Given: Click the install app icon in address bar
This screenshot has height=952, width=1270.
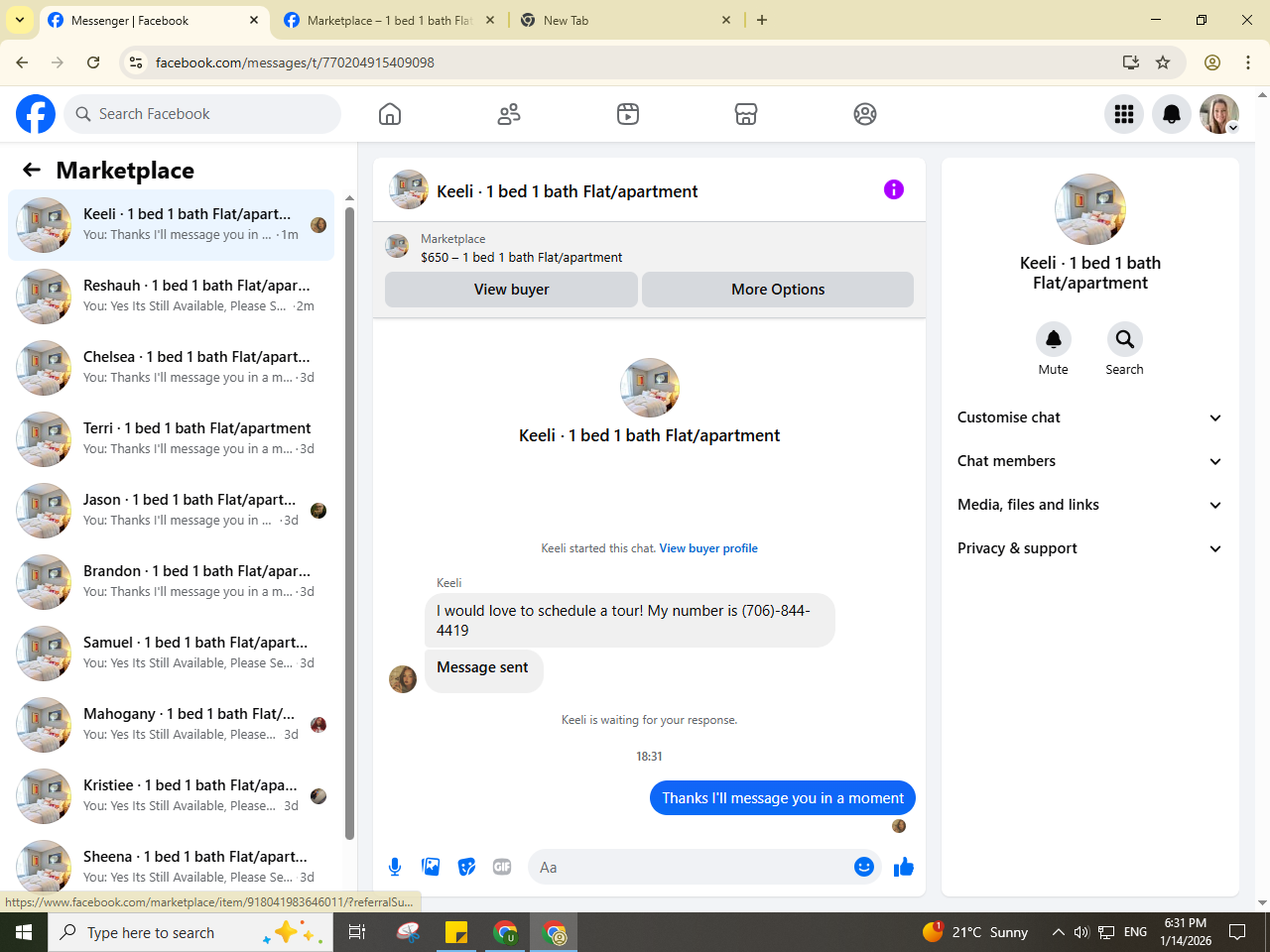Looking at the screenshot, I should tap(1131, 62).
